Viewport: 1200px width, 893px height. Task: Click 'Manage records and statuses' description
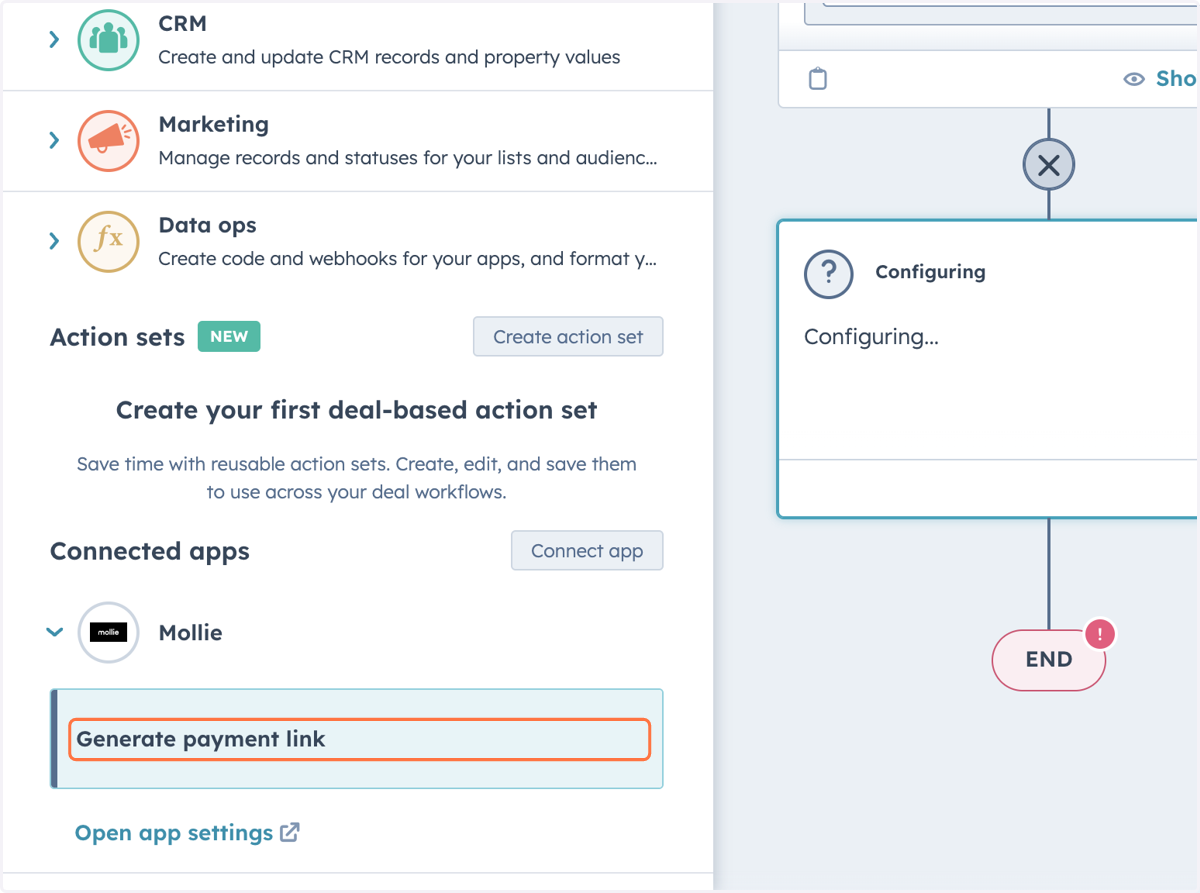coord(408,158)
